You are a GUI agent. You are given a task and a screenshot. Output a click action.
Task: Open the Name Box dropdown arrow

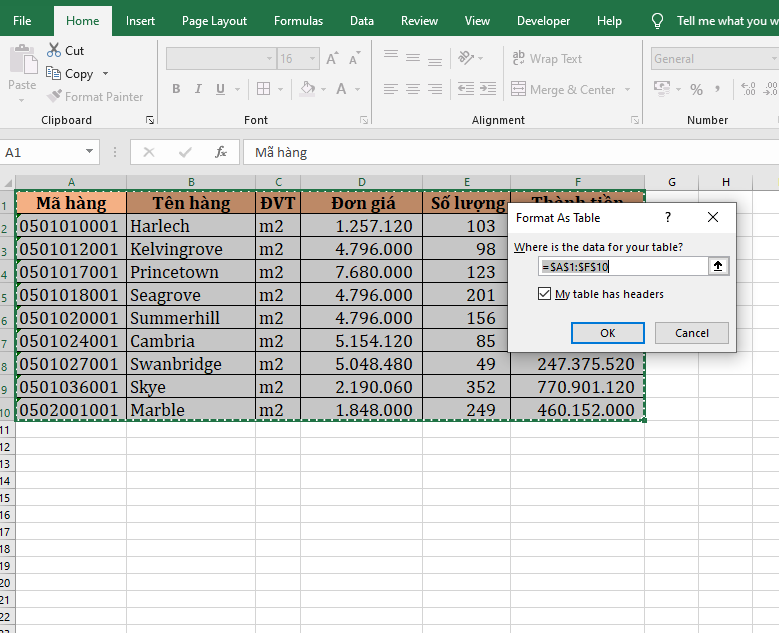tap(89, 153)
